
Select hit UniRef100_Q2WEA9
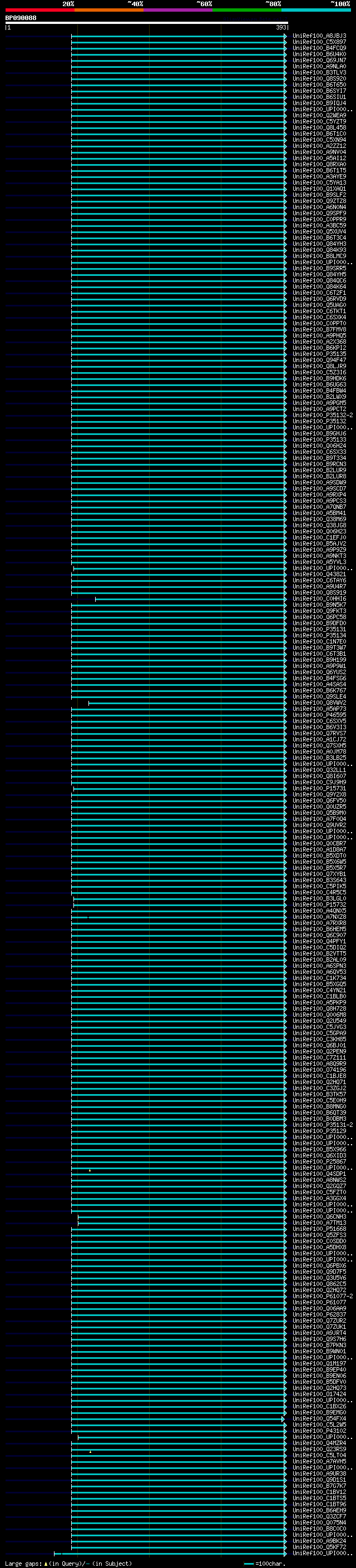click(319, 116)
